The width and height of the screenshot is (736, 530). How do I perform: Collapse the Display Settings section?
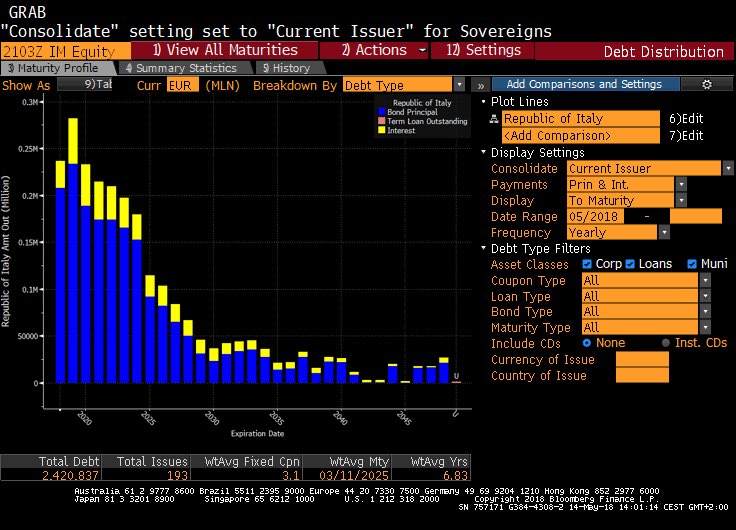483,152
